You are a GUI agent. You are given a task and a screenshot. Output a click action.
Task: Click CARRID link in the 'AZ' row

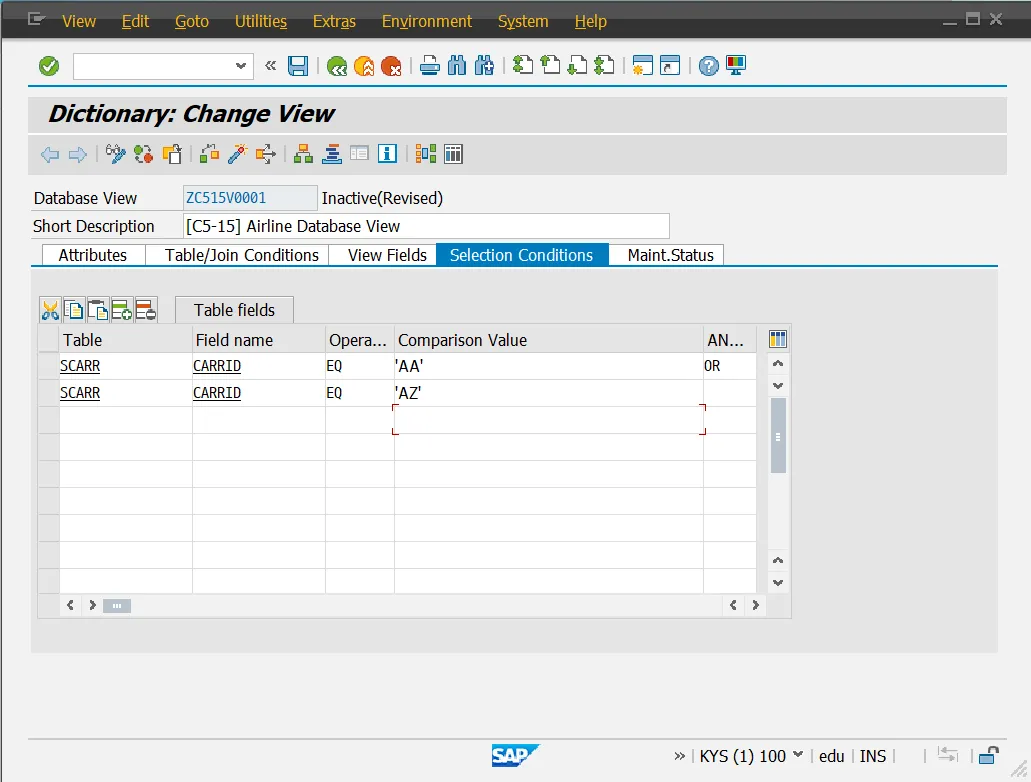coord(217,393)
